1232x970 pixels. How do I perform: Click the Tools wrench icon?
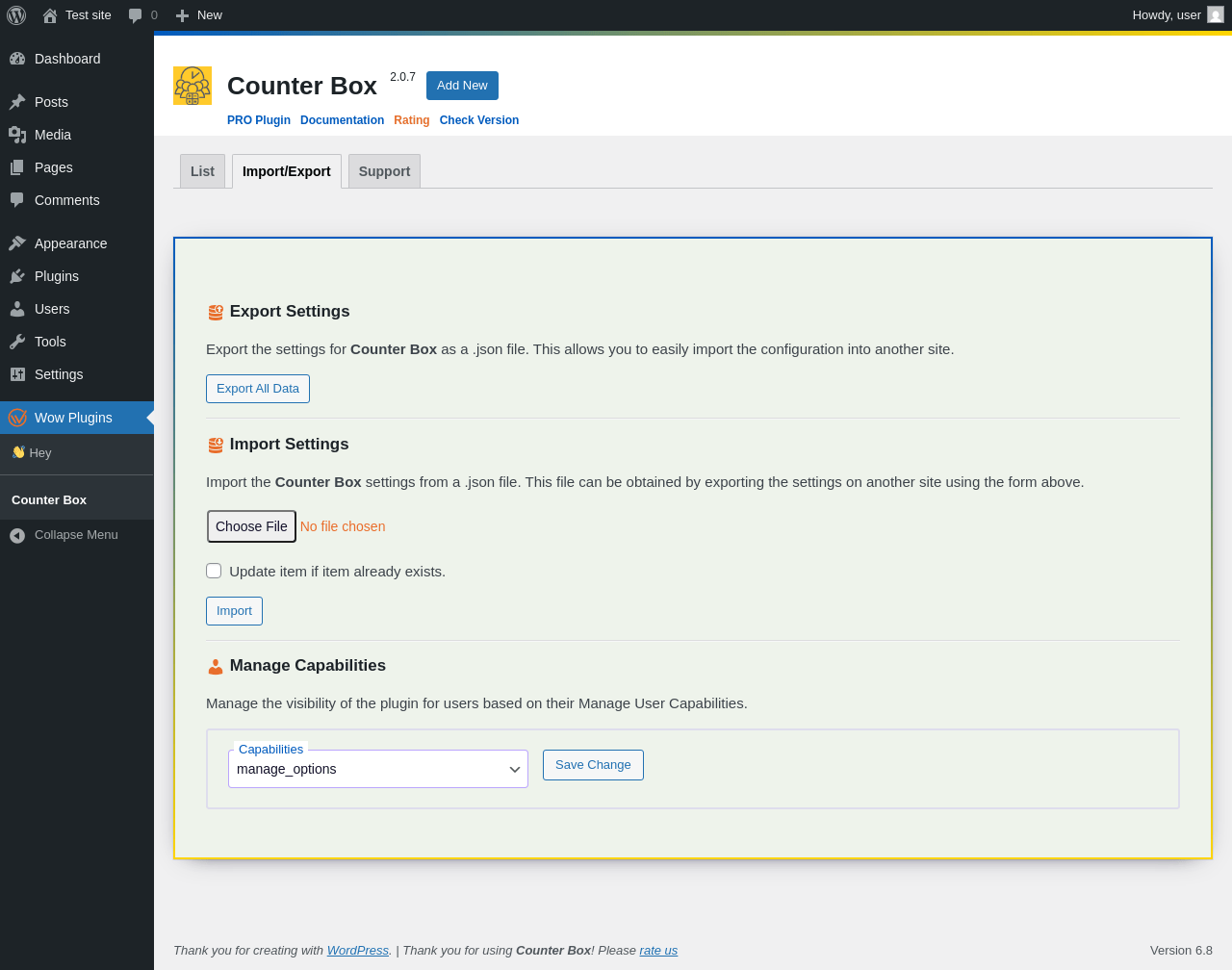click(17, 342)
